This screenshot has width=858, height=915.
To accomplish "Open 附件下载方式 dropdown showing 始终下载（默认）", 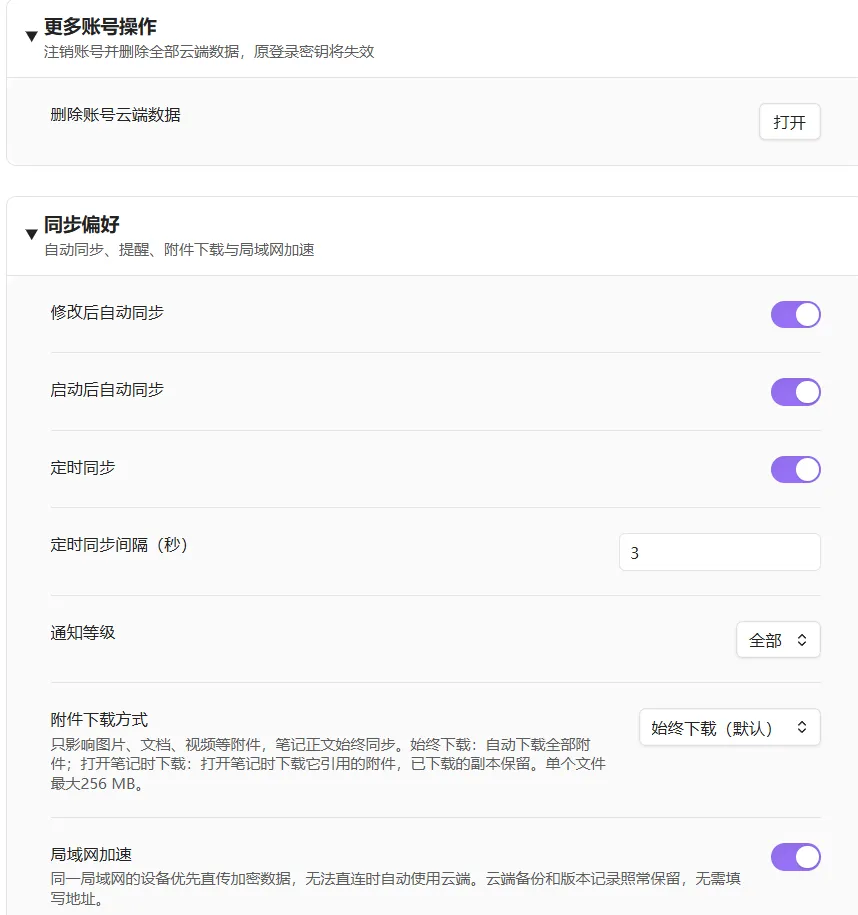I will 730,727.
